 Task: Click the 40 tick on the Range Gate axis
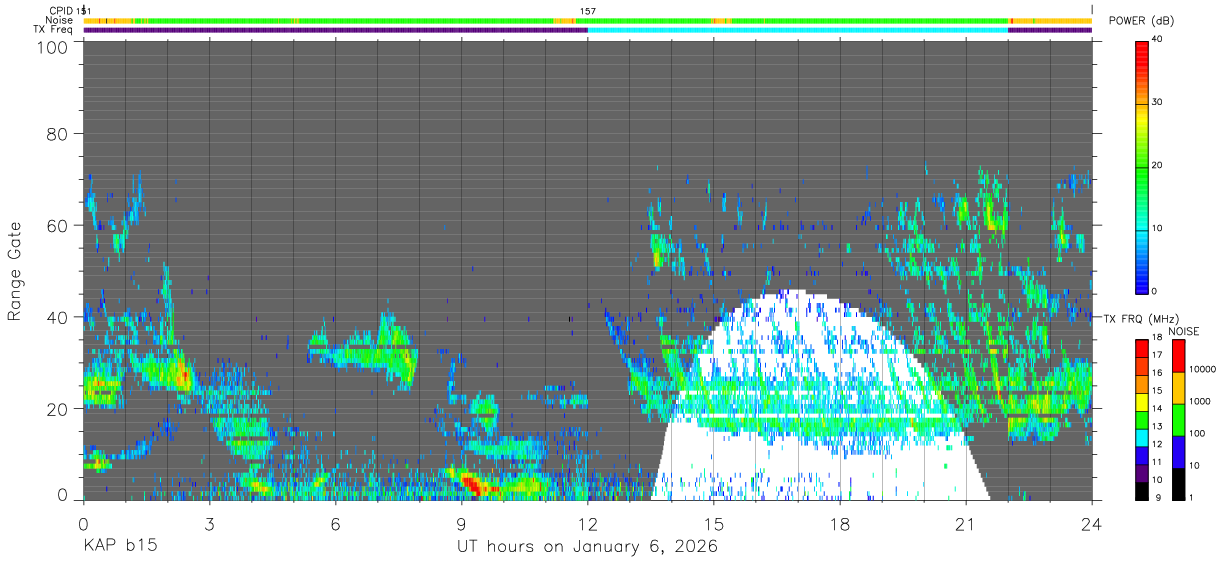point(57,317)
